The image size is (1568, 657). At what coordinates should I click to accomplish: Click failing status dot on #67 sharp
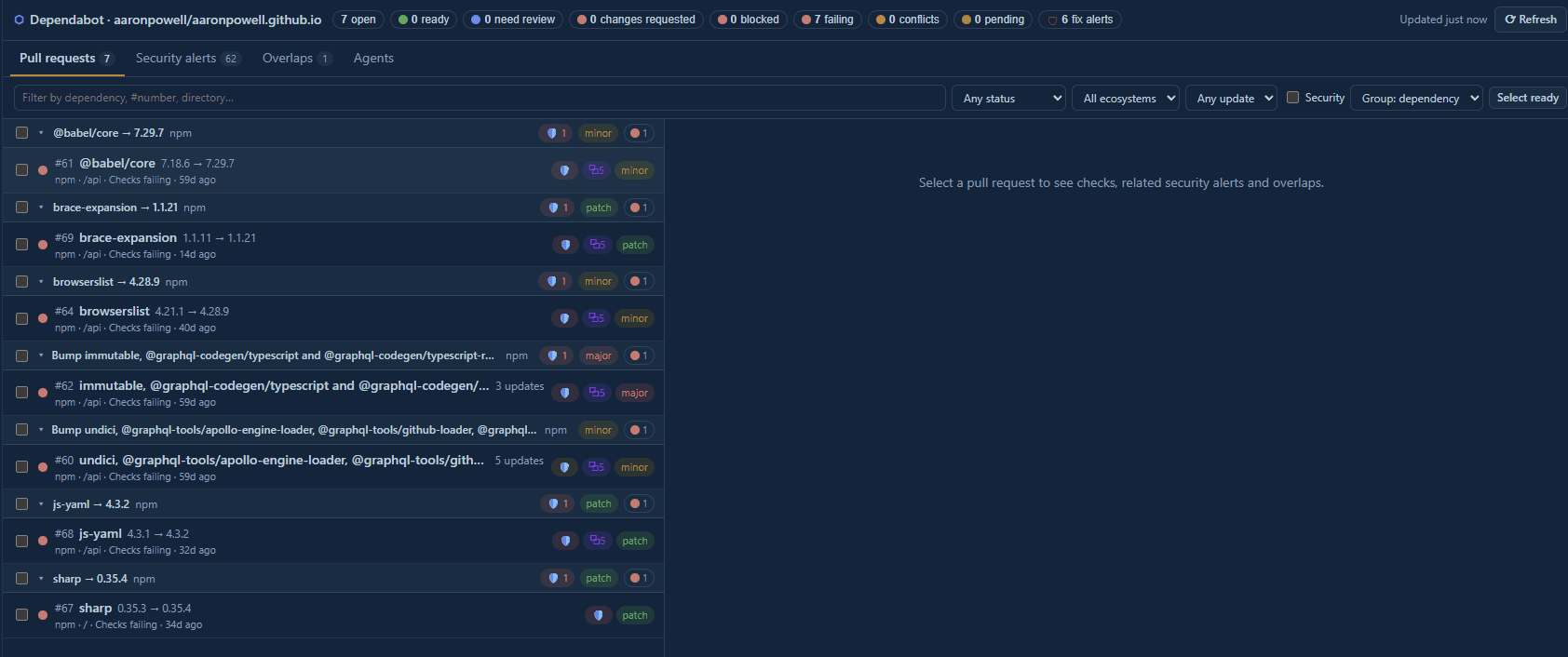coord(43,615)
